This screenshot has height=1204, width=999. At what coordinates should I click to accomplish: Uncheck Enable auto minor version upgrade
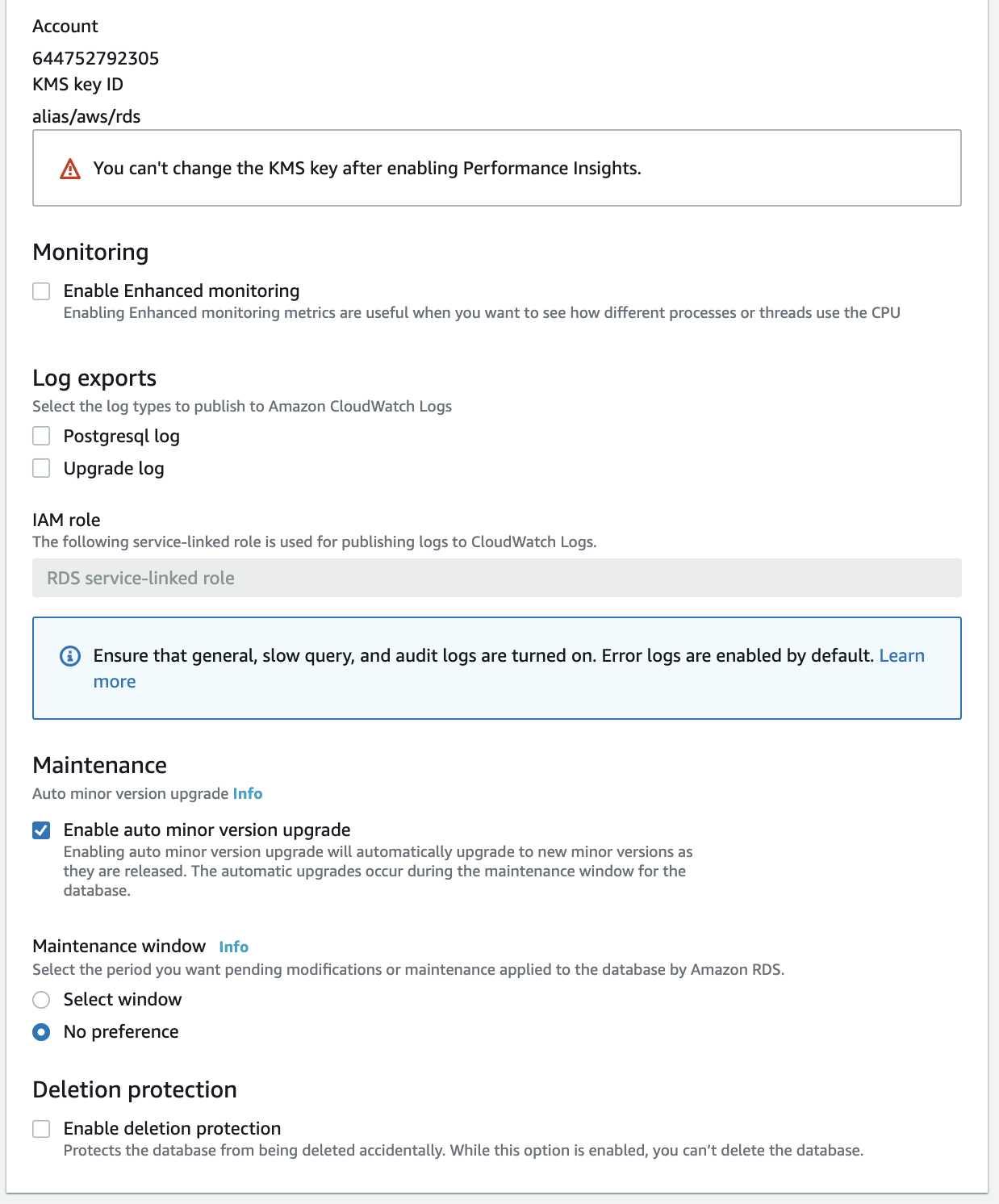tap(41, 830)
